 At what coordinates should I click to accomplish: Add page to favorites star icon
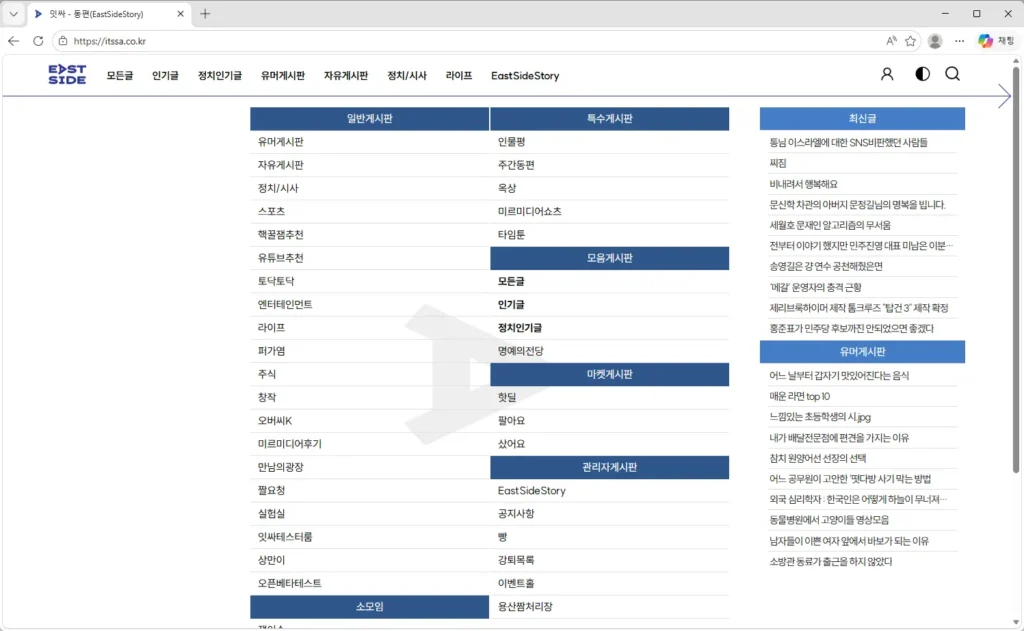tap(910, 41)
